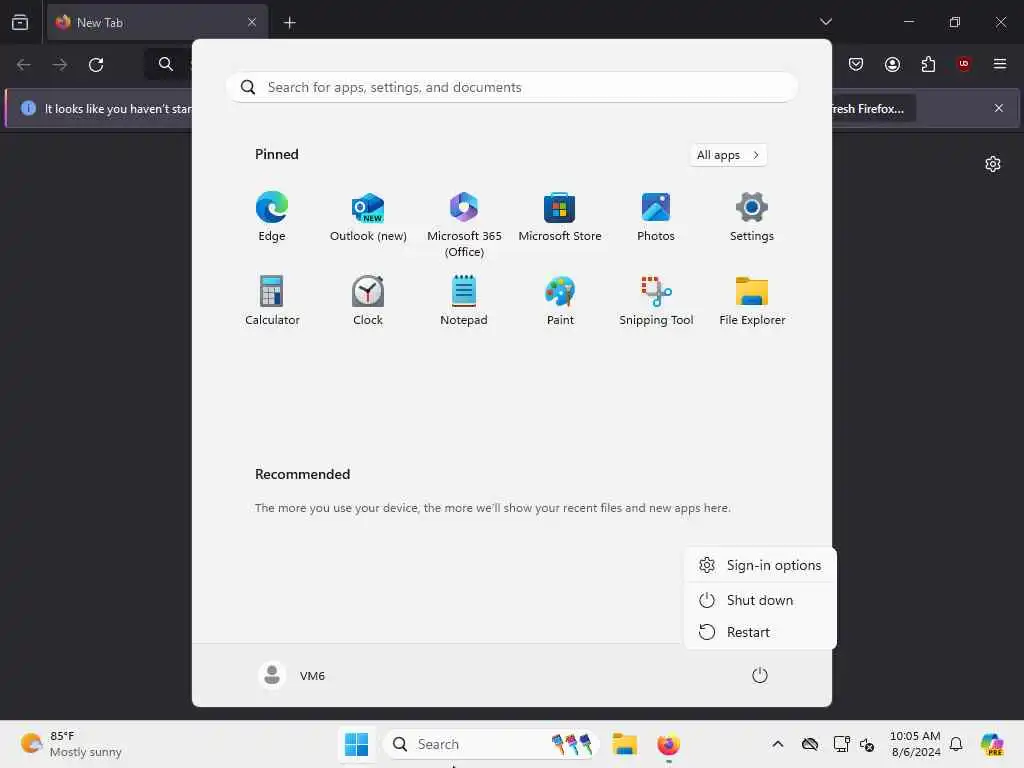Open the Copilot preview taskbar icon
The image size is (1024, 768).
pyautogui.click(x=992, y=744)
